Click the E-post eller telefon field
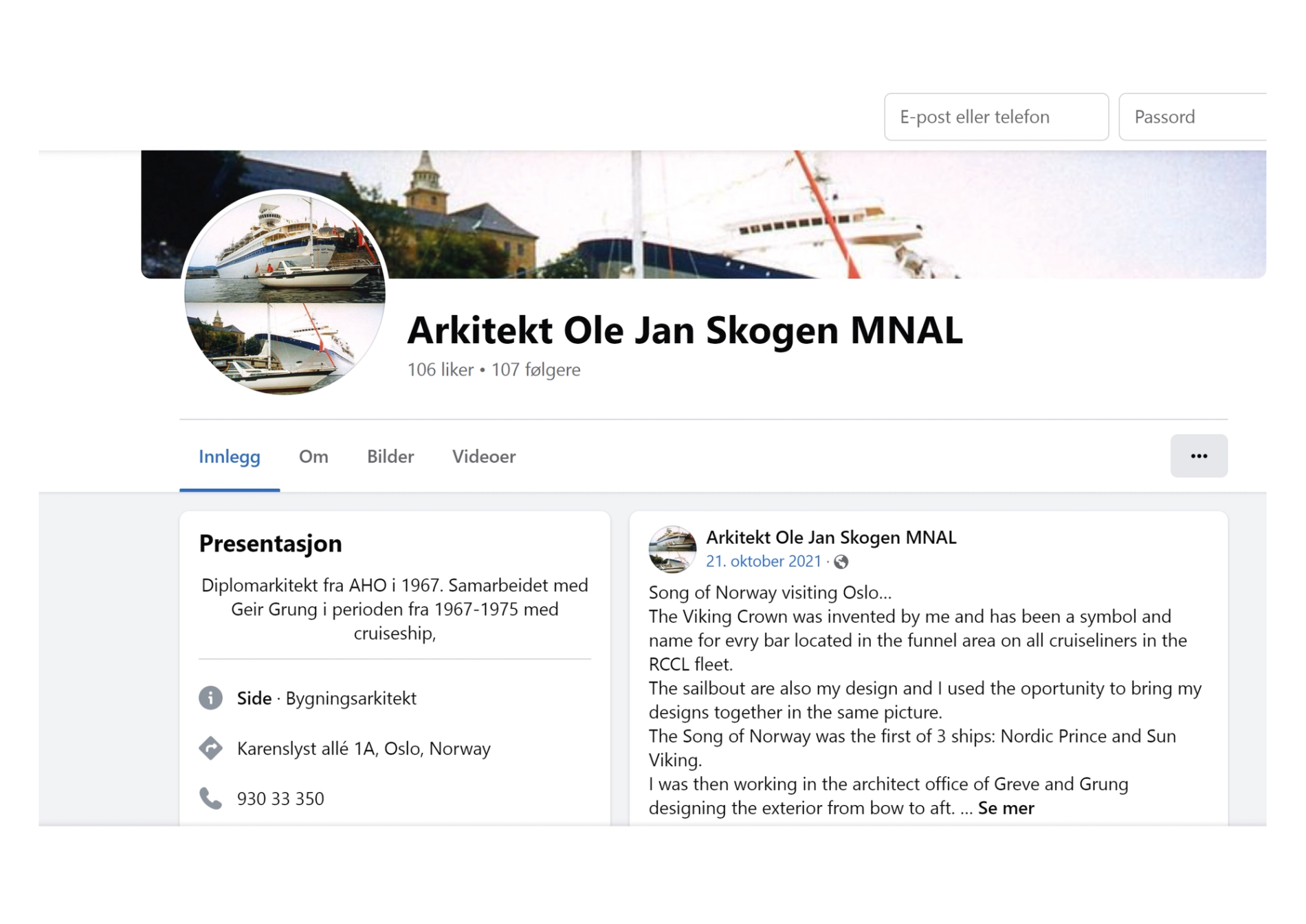The image size is (1306, 924). (x=996, y=117)
